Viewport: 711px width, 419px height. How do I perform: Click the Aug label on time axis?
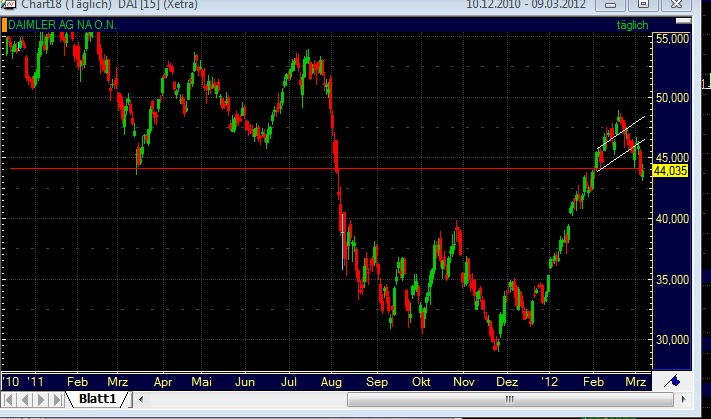pyautogui.click(x=331, y=382)
